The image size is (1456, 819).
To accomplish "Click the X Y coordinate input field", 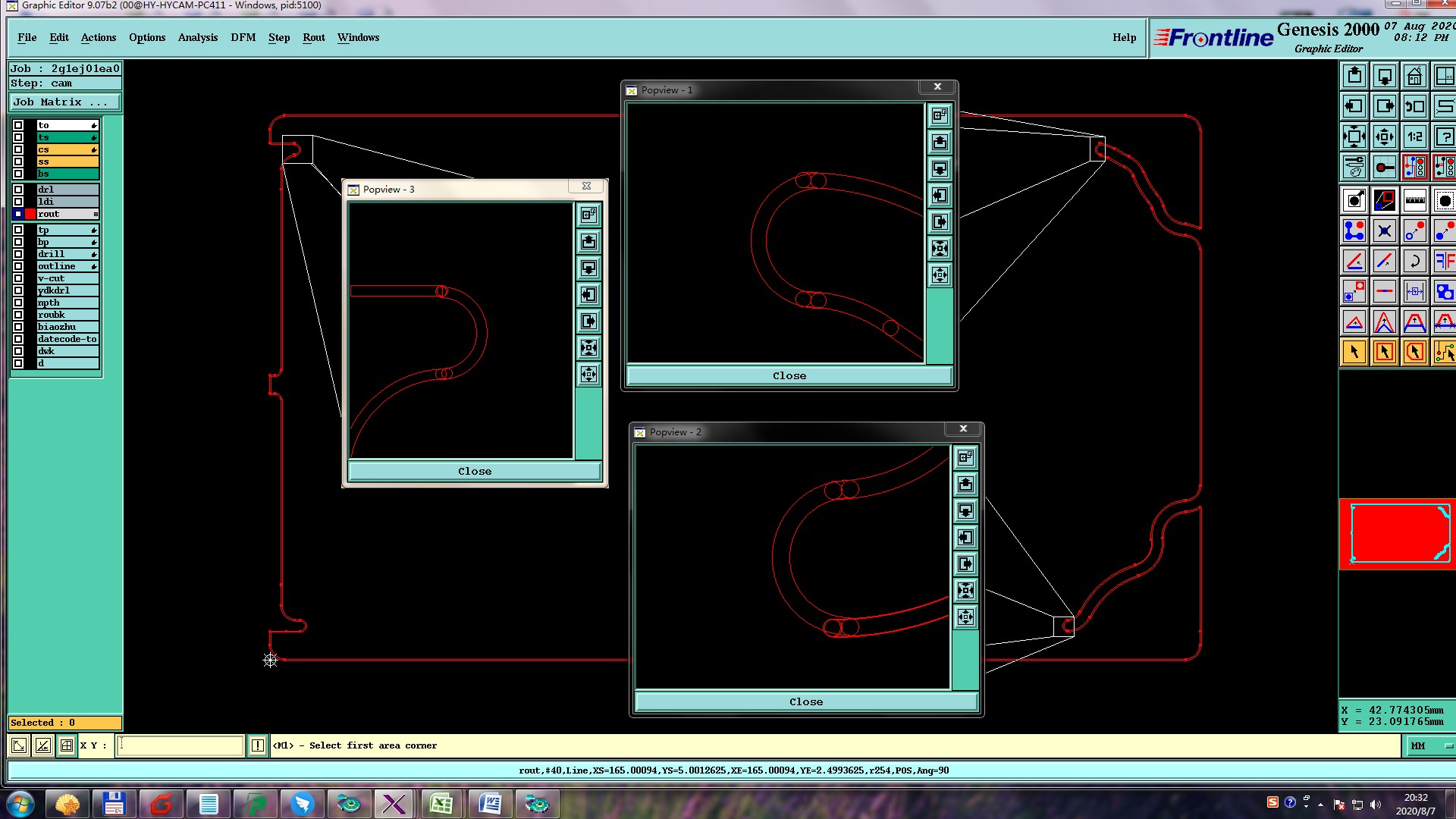I will 180,746.
